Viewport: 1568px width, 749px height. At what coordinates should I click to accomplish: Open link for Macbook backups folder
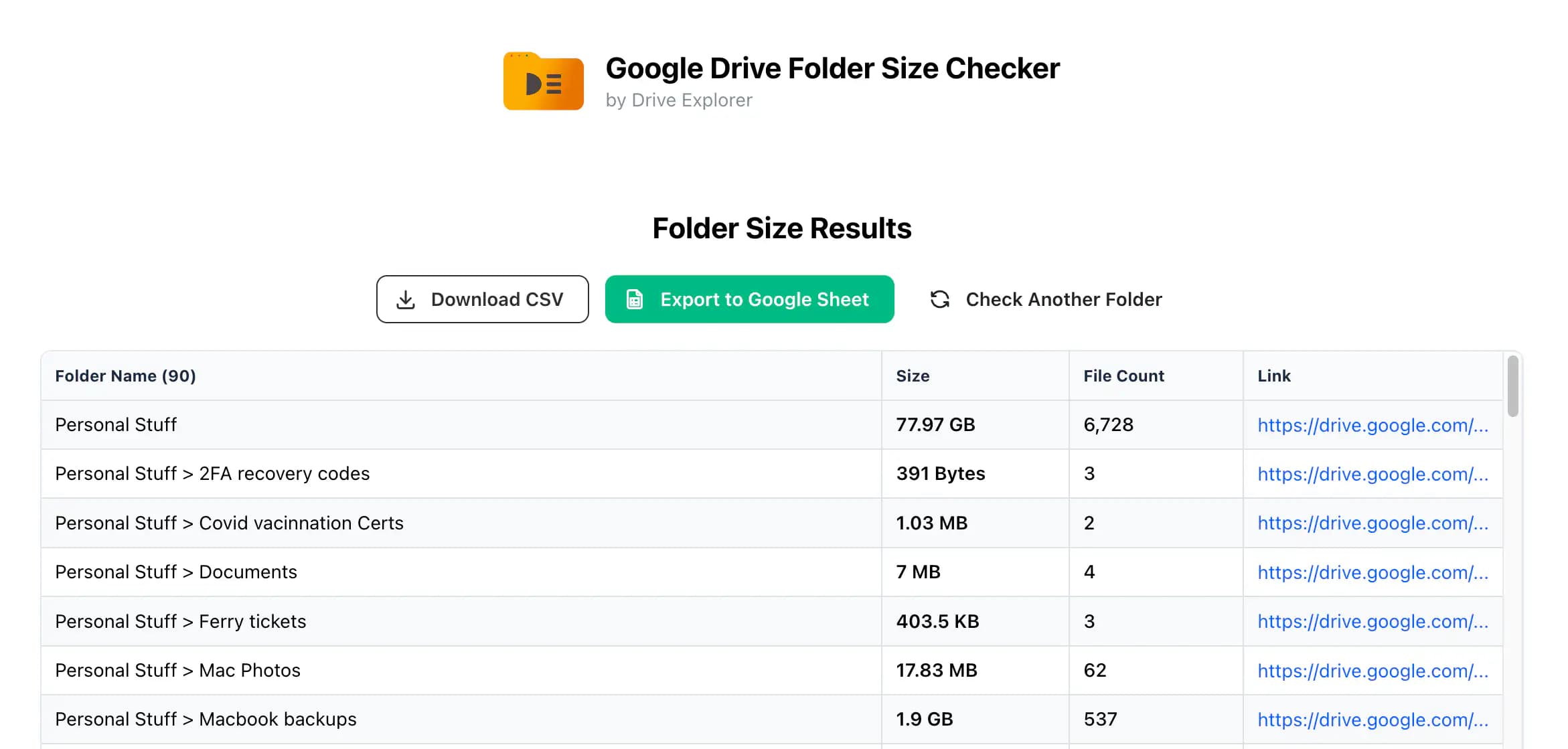[1373, 720]
